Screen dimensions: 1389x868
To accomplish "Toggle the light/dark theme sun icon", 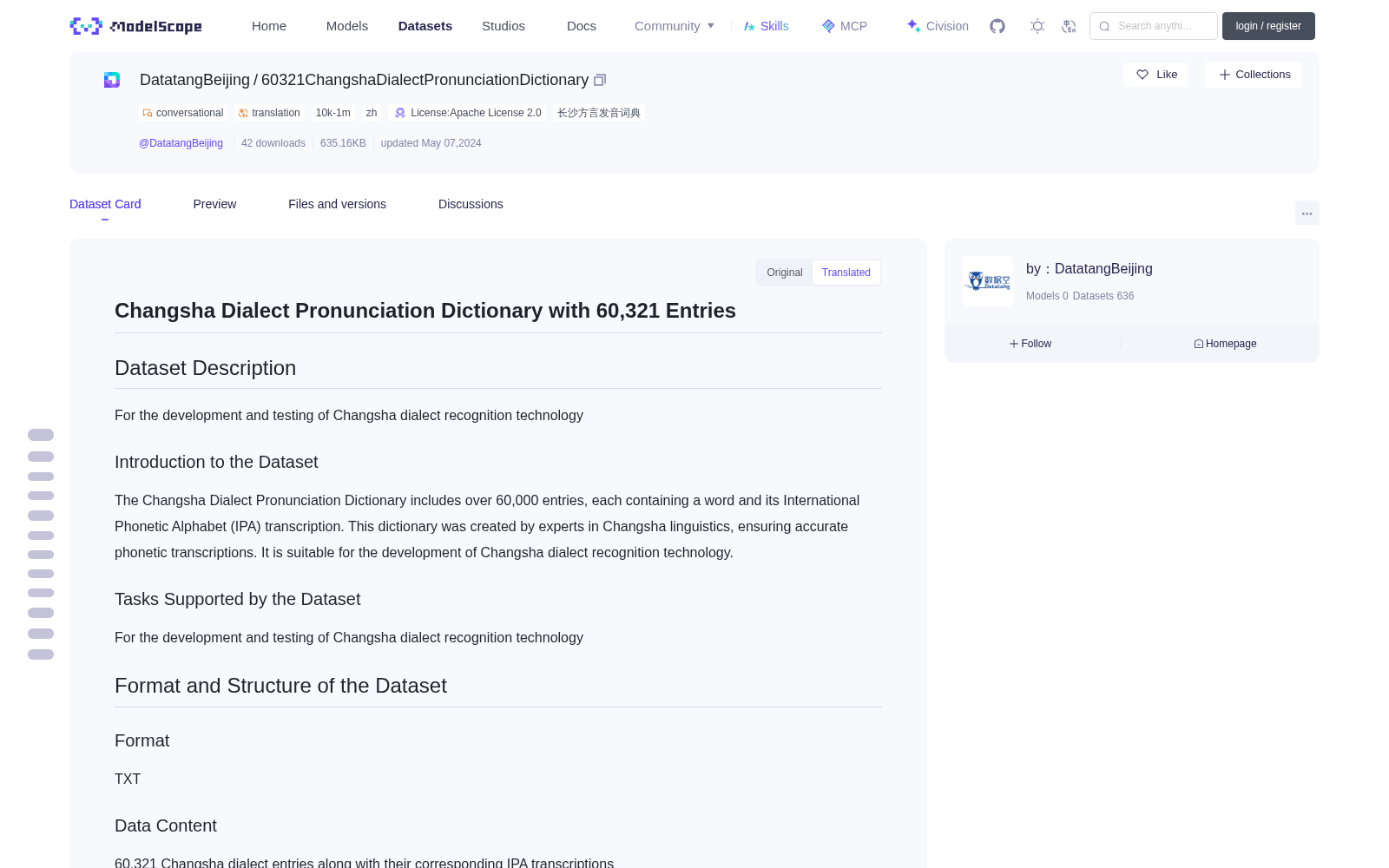I will (1037, 26).
